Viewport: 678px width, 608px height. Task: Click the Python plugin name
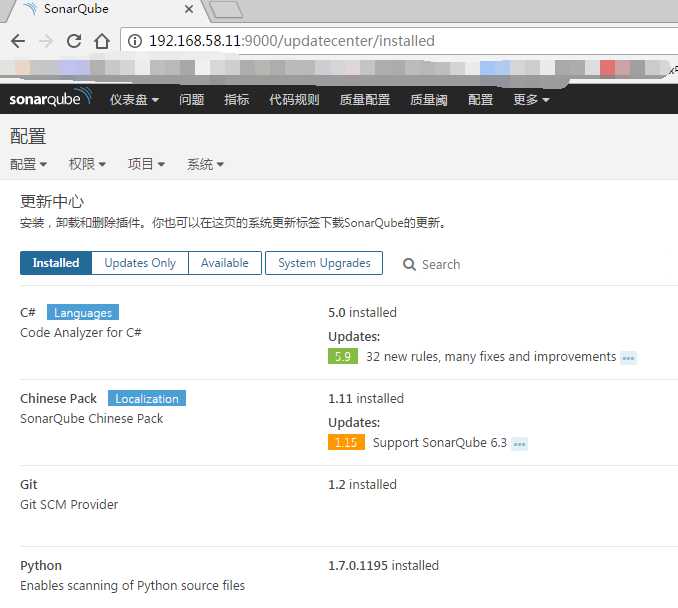pyautogui.click(x=41, y=566)
